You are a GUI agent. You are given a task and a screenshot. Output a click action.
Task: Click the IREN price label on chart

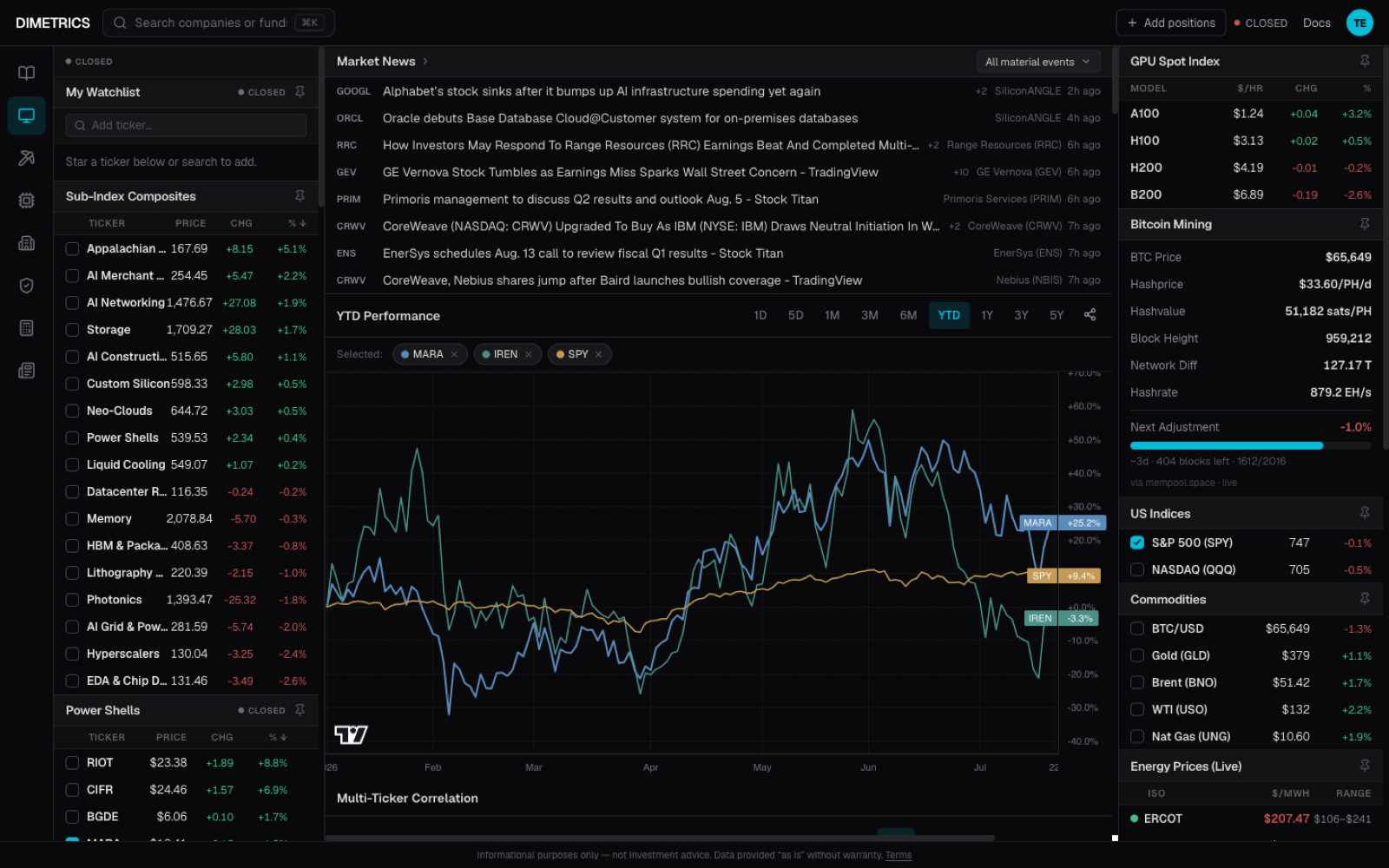[1061, 618]
